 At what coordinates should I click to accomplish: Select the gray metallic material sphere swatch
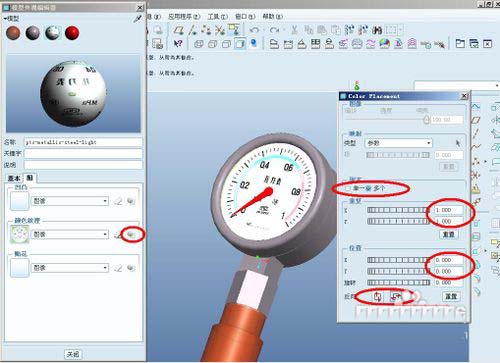[33, 33]
